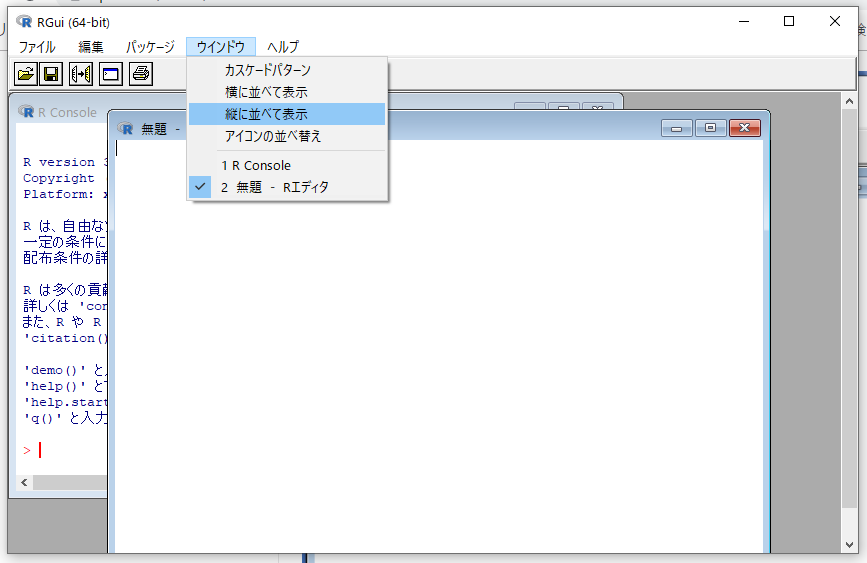
Task: Click the 'citation( line in console
Action: (65, 338)
